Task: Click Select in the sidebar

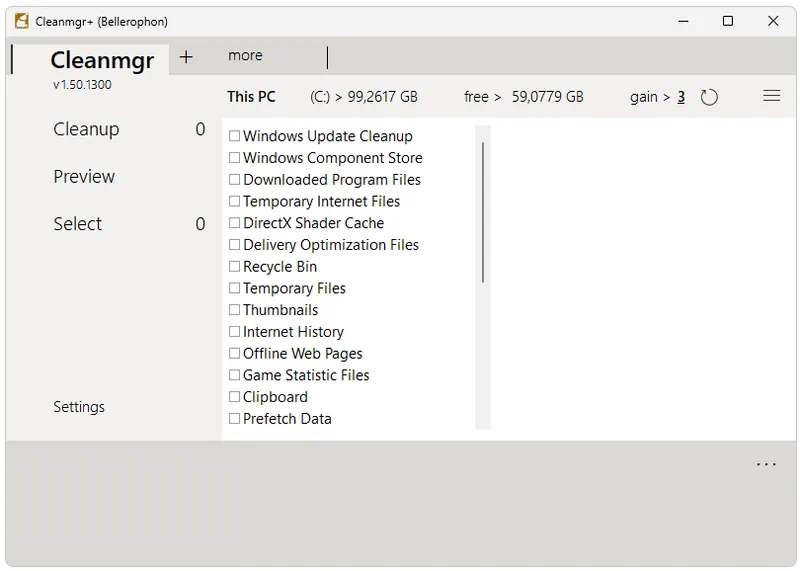Action: 78,224
